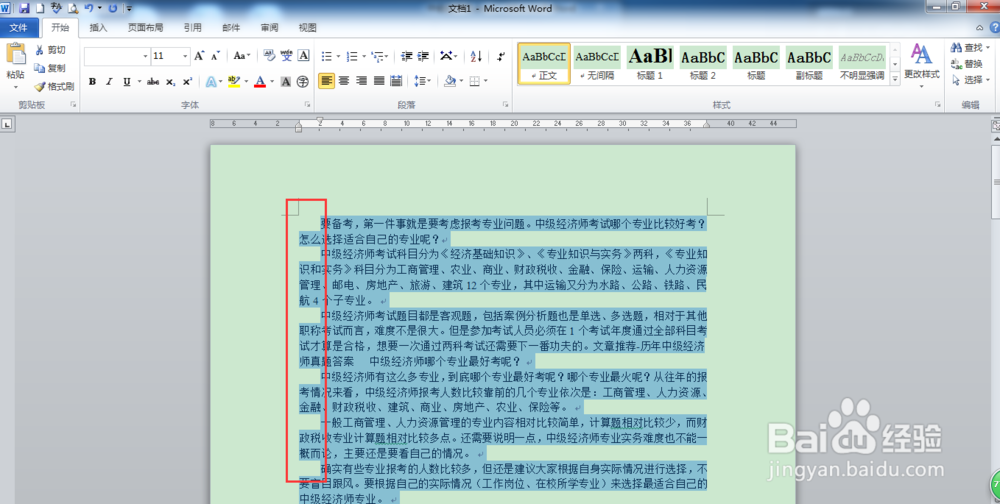Open Change Case Aa dropdown
Image resolution: width=1000 pixels, height=504 pixels.
pyautogui.click(x=242, y=56)
